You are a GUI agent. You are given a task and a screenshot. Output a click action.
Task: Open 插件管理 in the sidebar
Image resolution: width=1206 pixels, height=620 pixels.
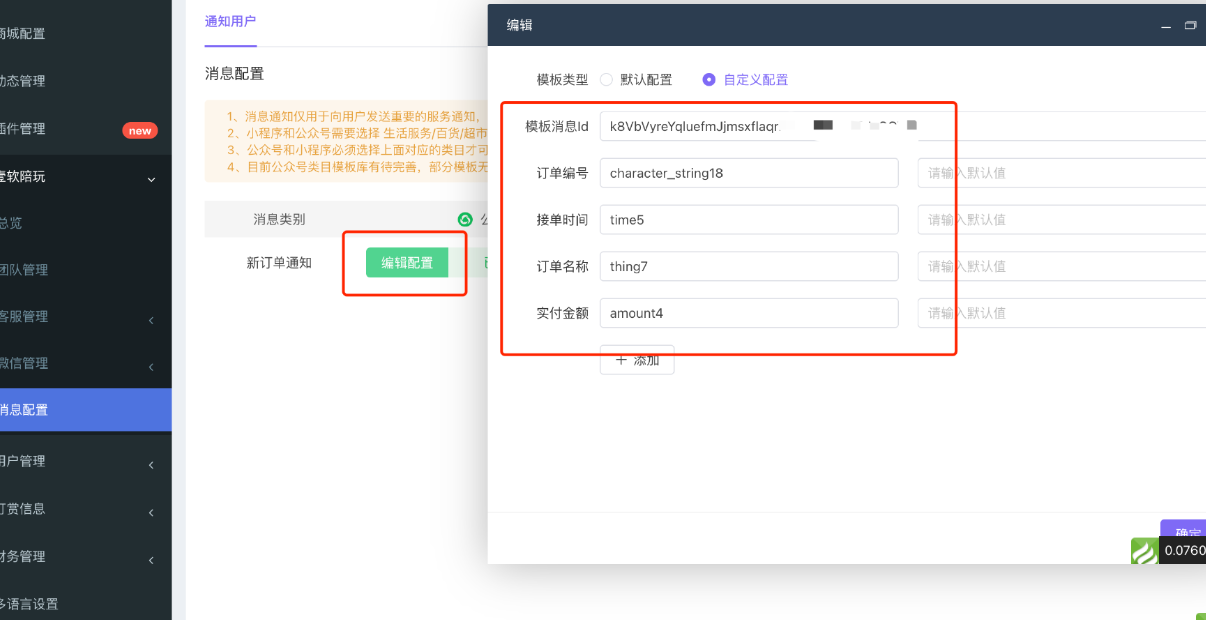point(85,129)
